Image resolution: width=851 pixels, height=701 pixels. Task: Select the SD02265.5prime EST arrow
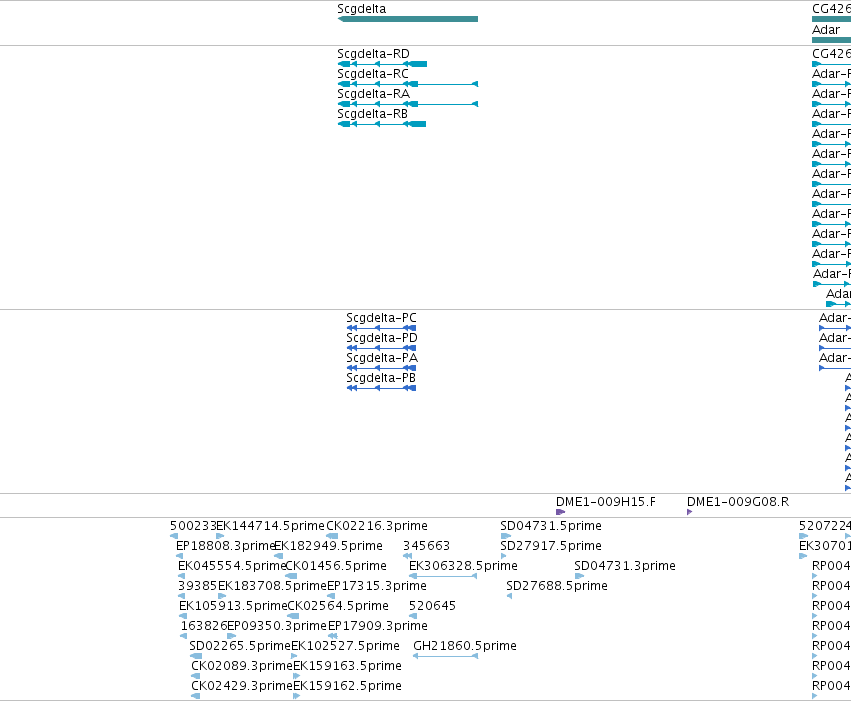click(x=196, y=657)
